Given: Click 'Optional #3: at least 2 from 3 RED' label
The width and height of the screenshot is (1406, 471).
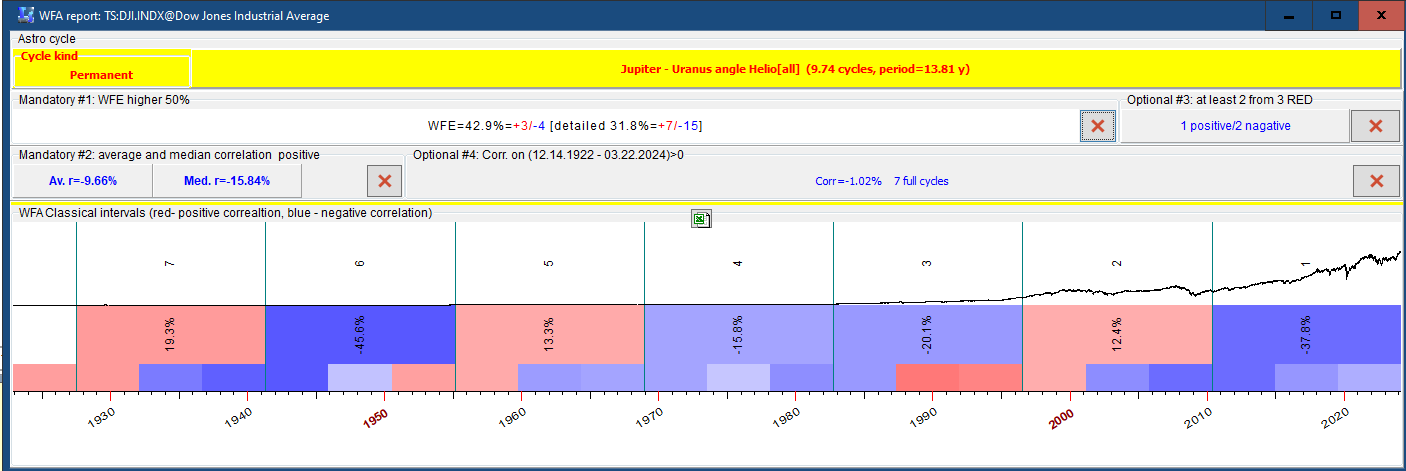Looking at the screenshot, I should click(x=1220, y=100).
